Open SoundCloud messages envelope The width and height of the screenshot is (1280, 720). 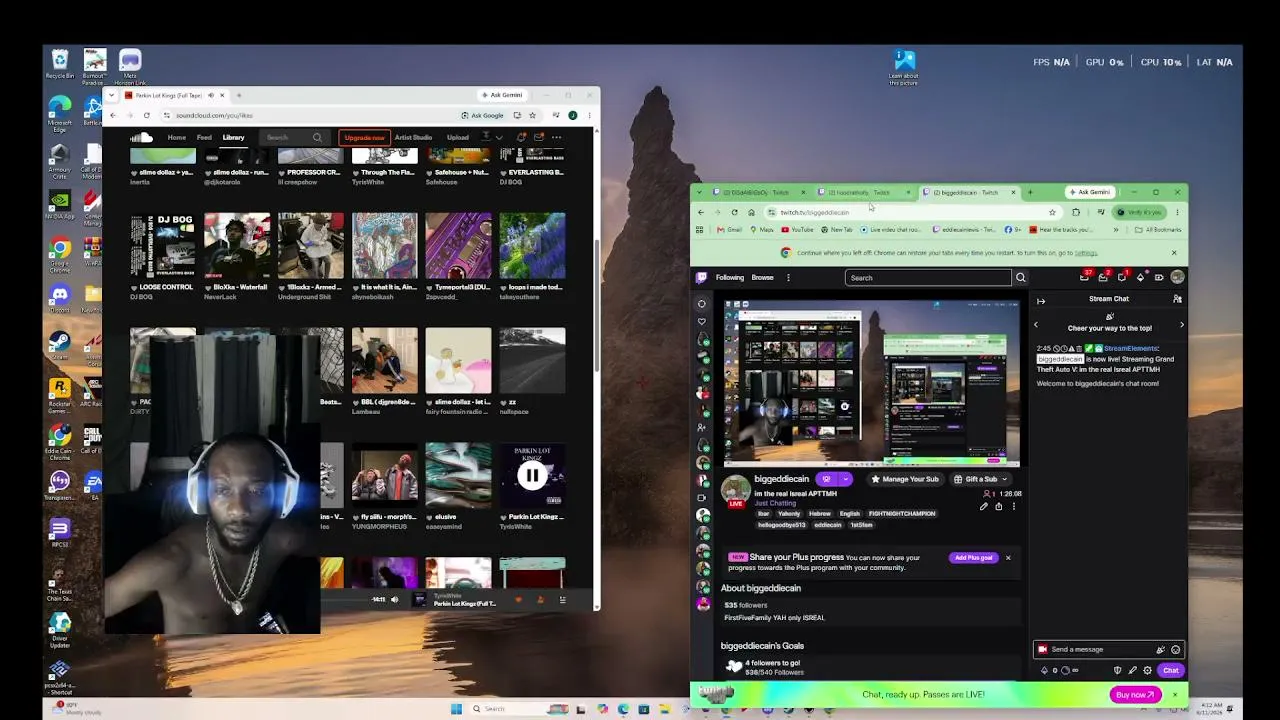click(x=538, y=137)
